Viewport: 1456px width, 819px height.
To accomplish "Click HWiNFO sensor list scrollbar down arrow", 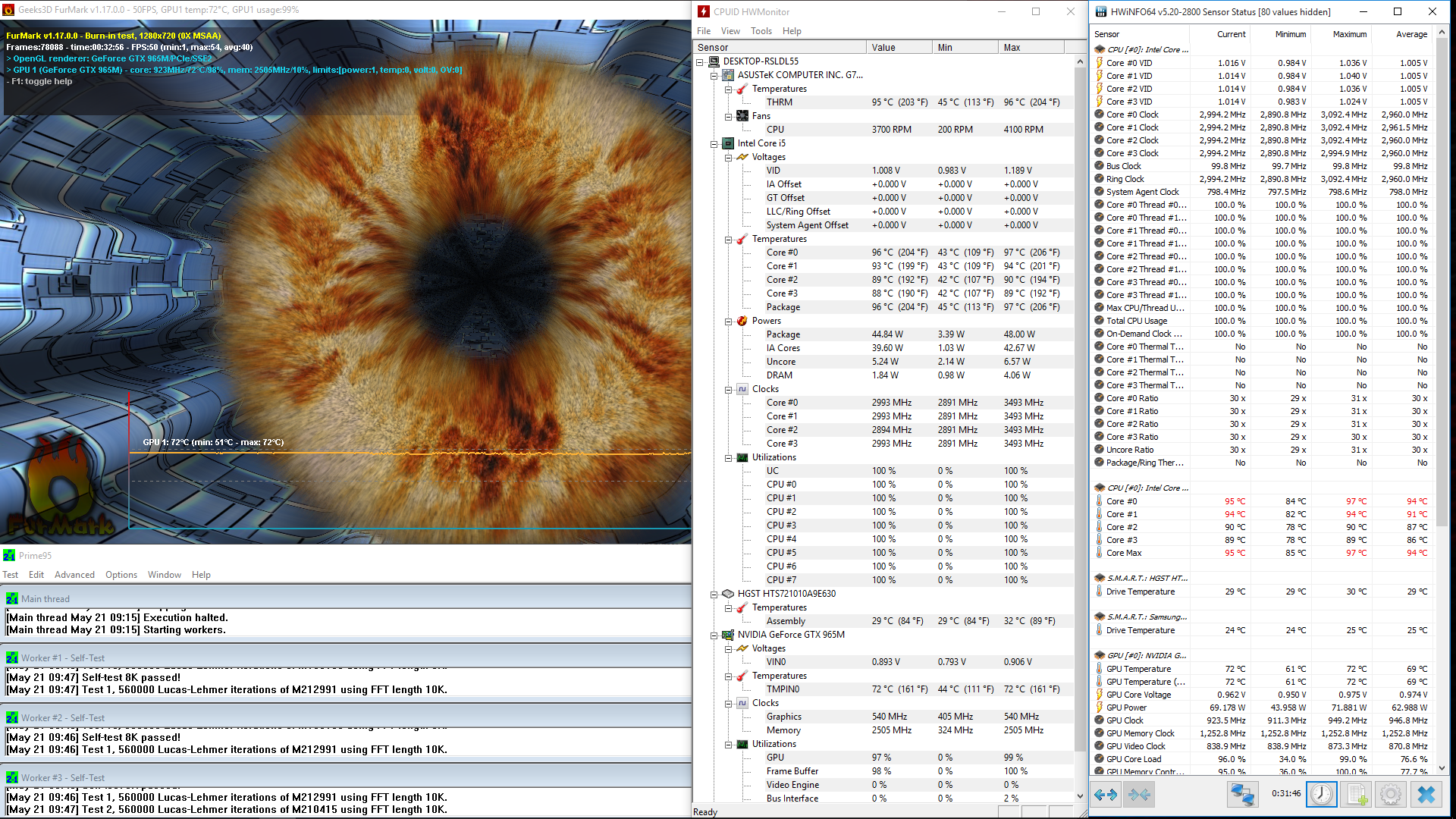I will tap(1442, 768).
